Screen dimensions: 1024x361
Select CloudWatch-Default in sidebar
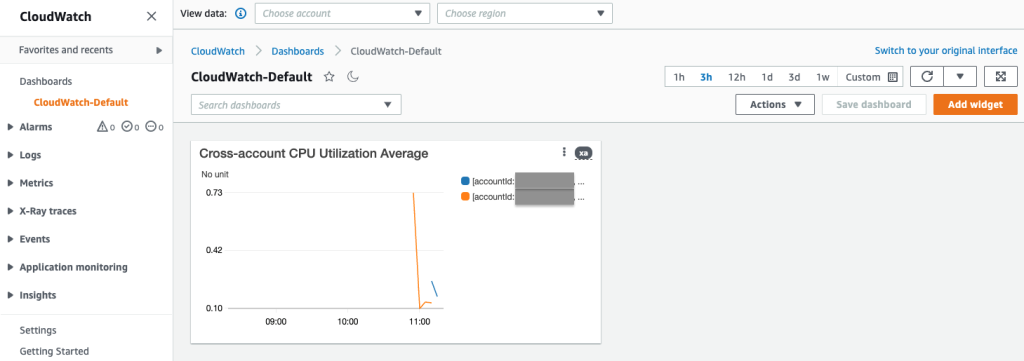click(81, 102)
